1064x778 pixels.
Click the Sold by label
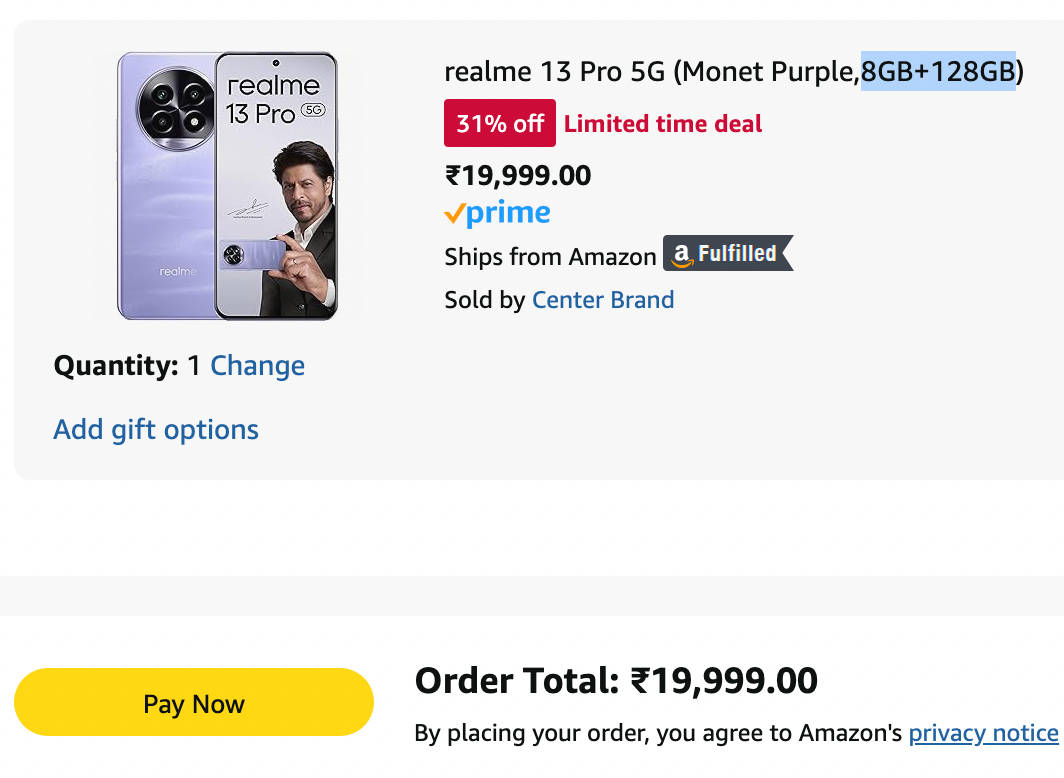click(484, 300)
